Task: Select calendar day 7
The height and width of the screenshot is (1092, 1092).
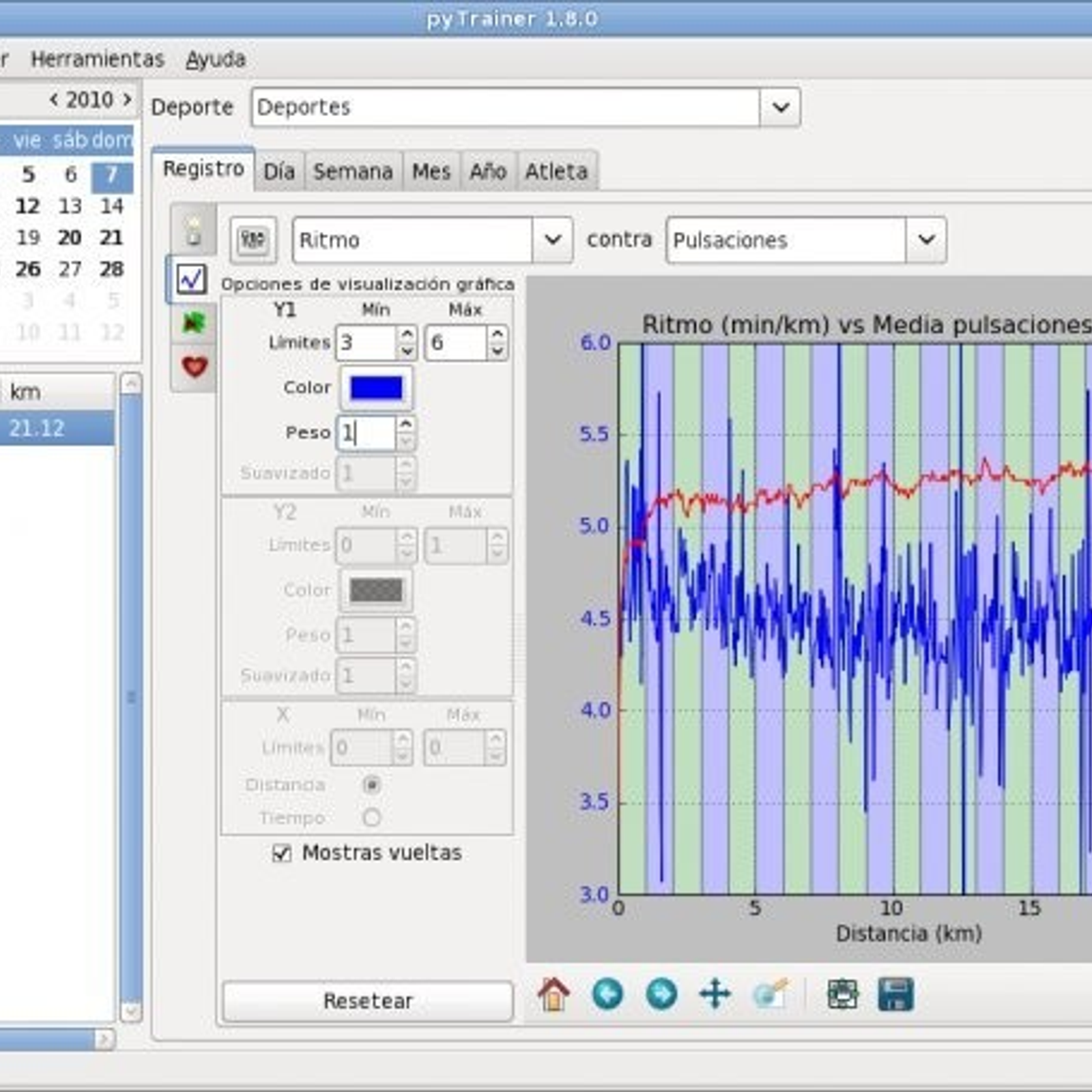Action: [111, 175]
